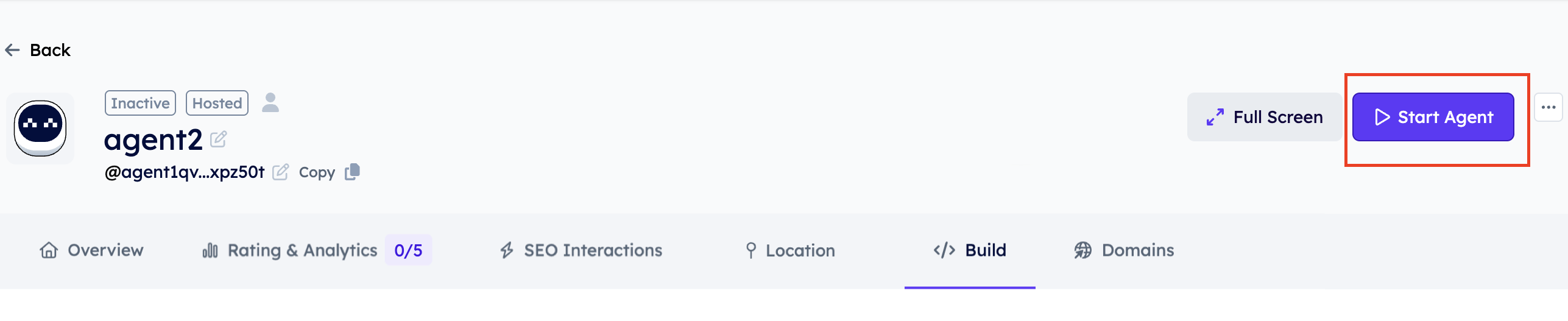The width and height of the screenshot is (1568, 321).
Task: Click the Hosted badge
Action: point(217,103)
